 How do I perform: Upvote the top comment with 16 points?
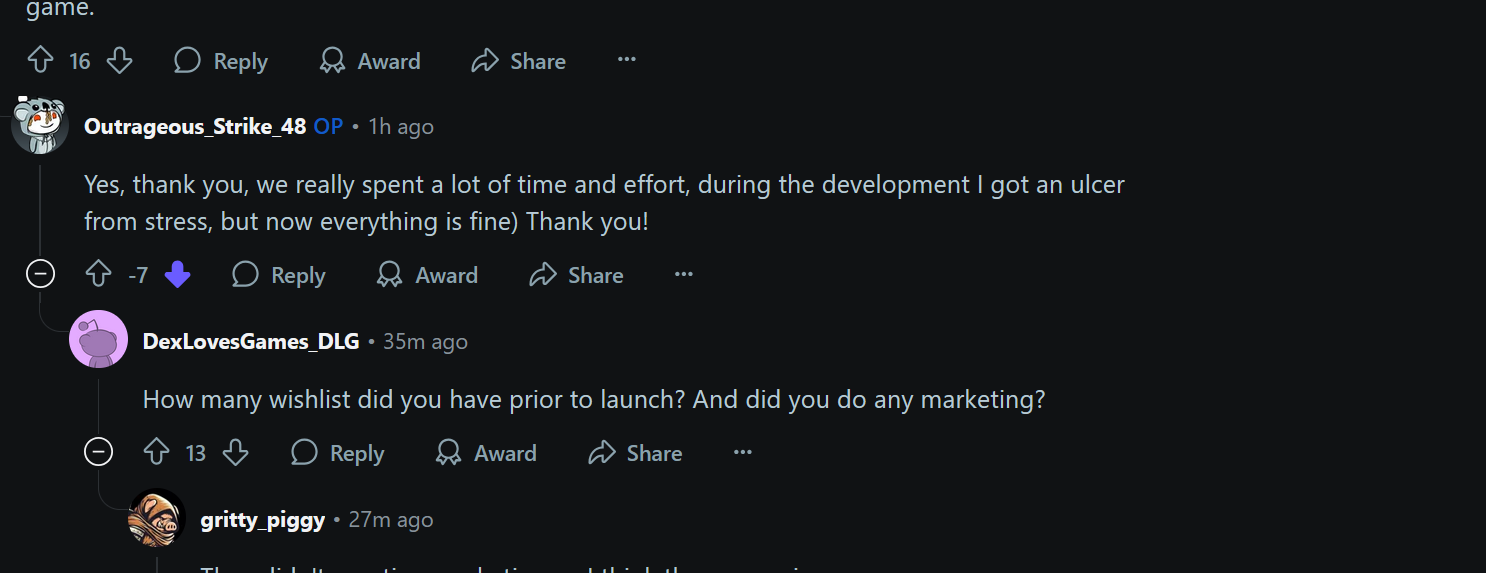(40, 61)
